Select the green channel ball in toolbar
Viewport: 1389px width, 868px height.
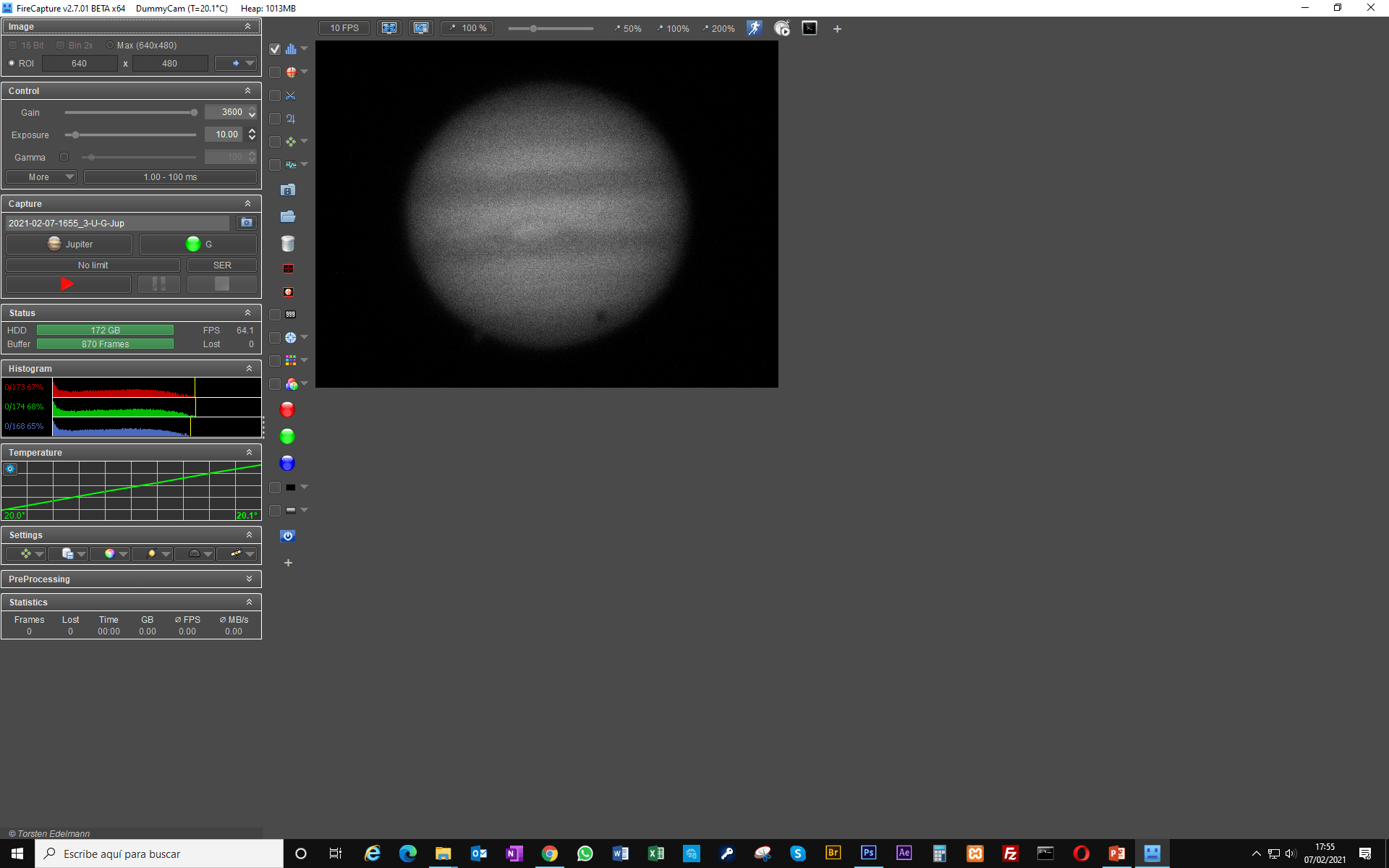point(287,436)
